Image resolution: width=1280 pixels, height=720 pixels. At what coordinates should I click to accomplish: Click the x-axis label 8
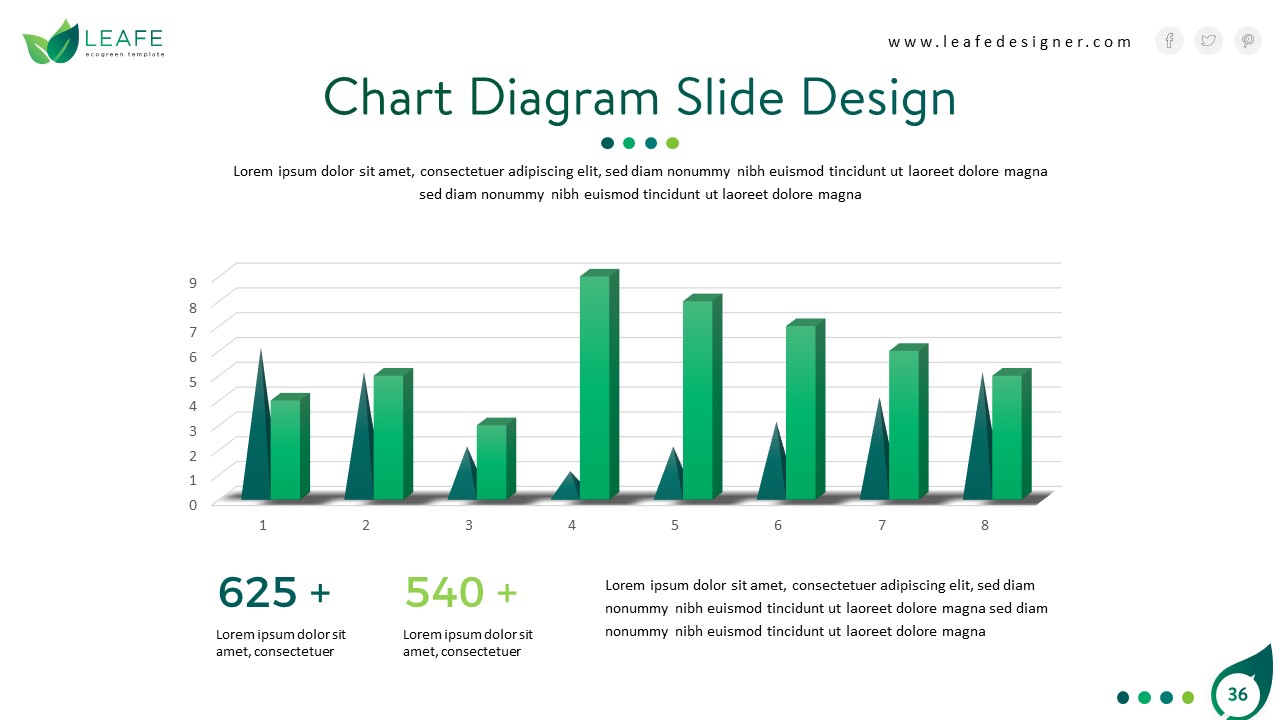point(985,525)
